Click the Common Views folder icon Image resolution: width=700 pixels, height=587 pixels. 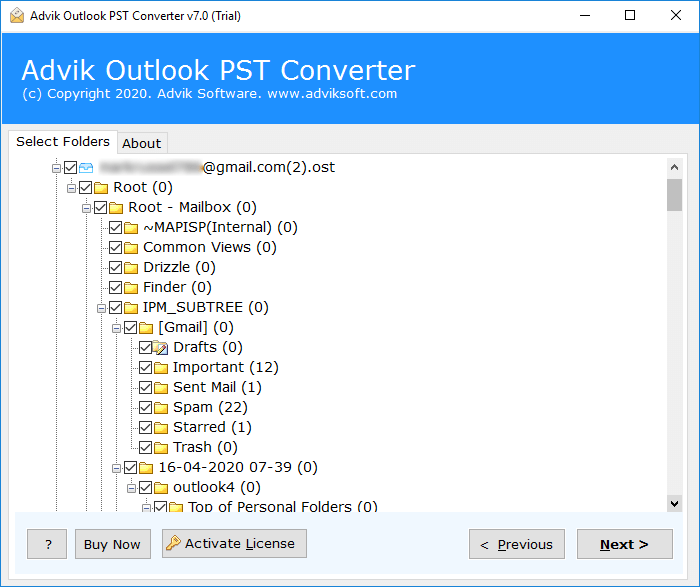click(x=131, y=248)
